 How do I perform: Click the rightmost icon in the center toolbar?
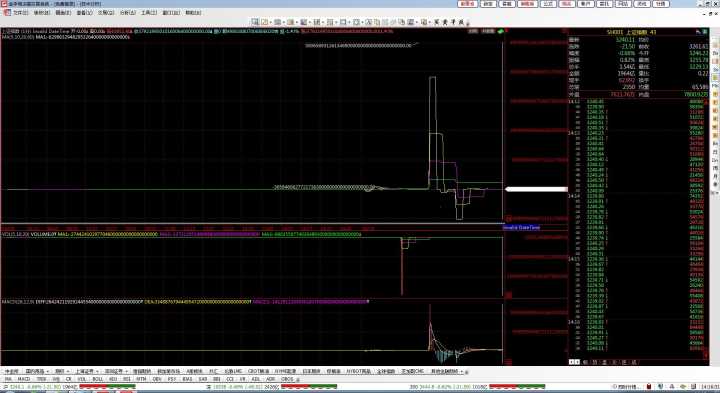467,23
